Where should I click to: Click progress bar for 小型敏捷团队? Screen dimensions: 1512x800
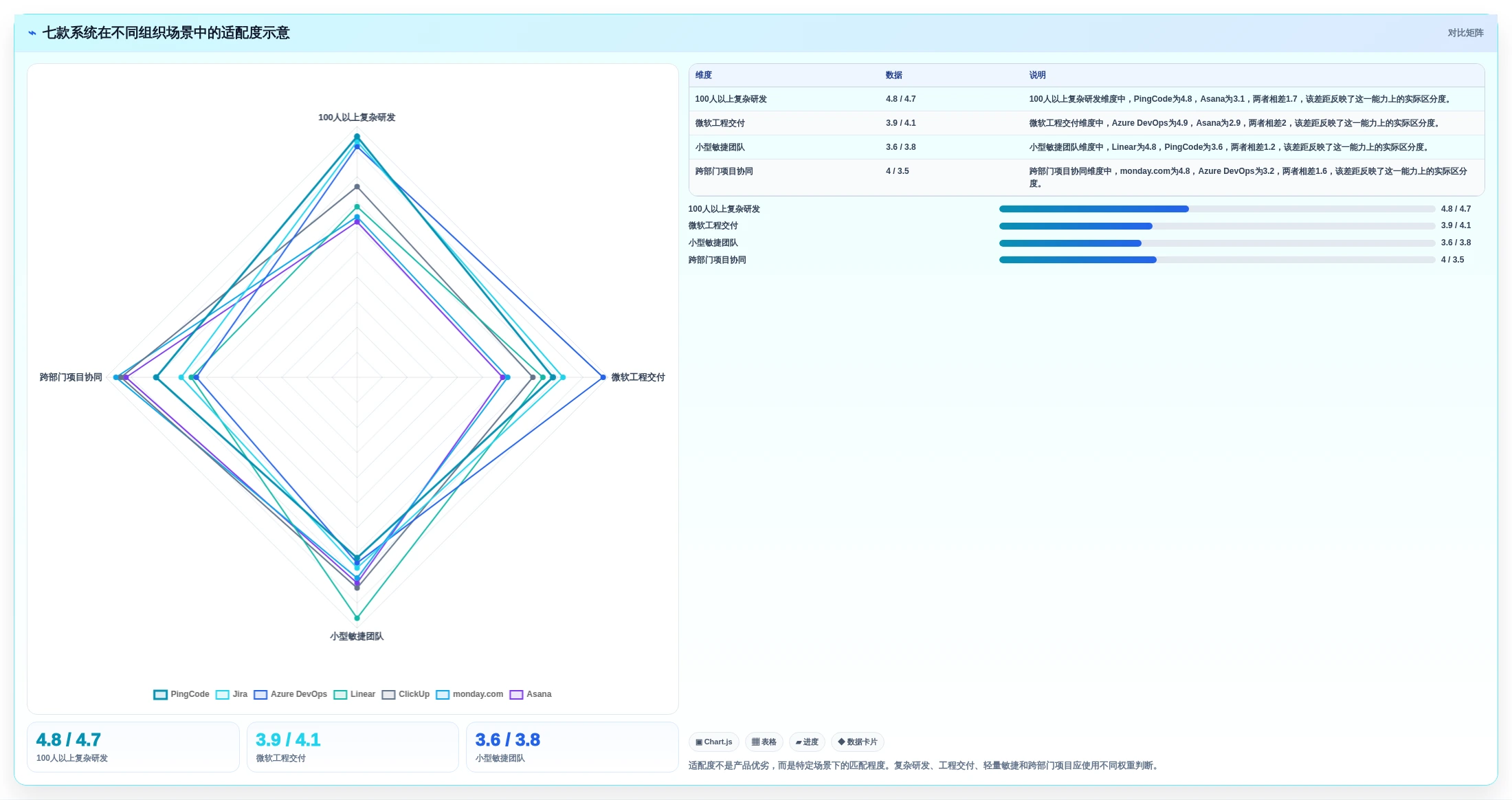coord(1216,243)
